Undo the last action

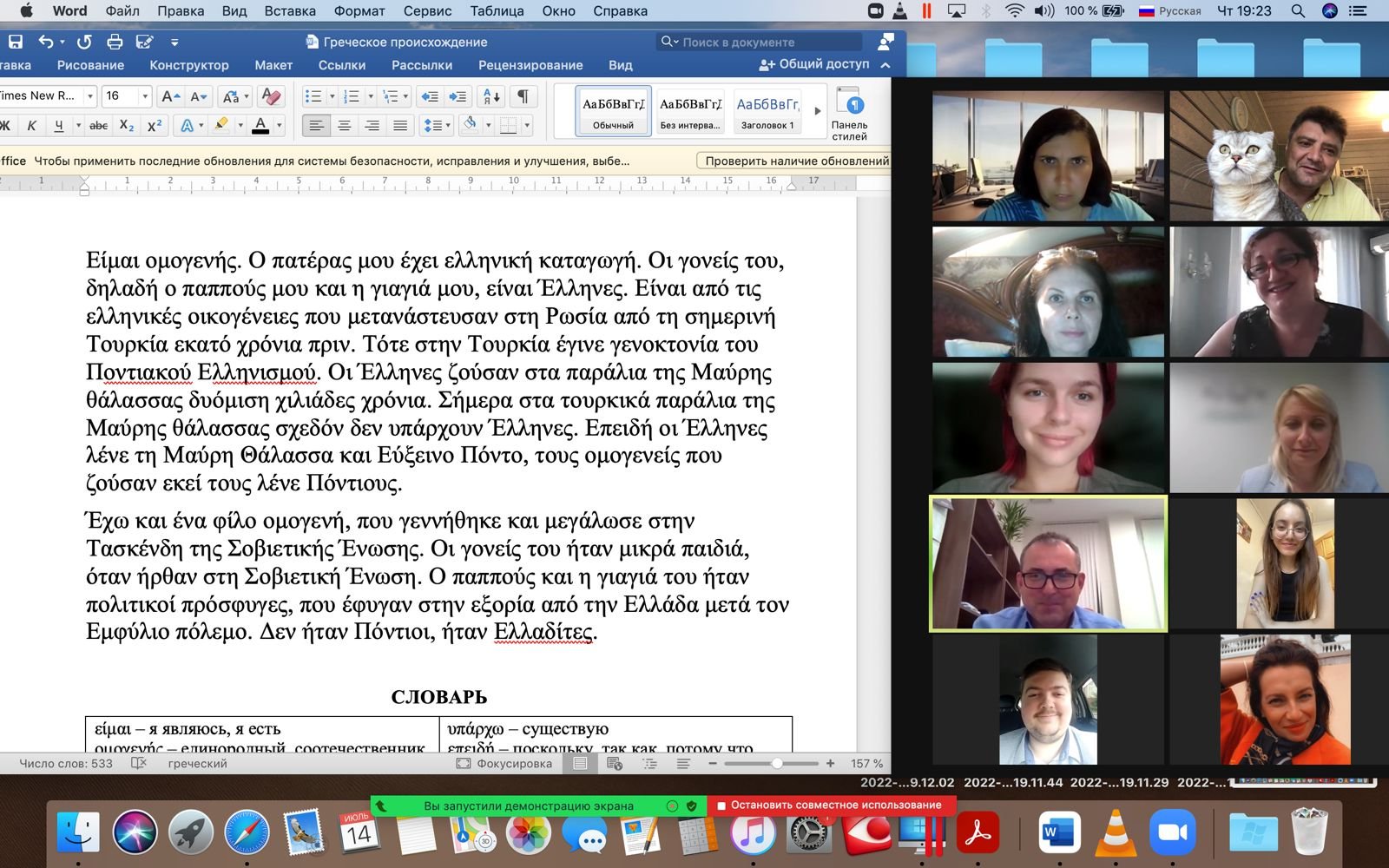(x=46, y=42)
